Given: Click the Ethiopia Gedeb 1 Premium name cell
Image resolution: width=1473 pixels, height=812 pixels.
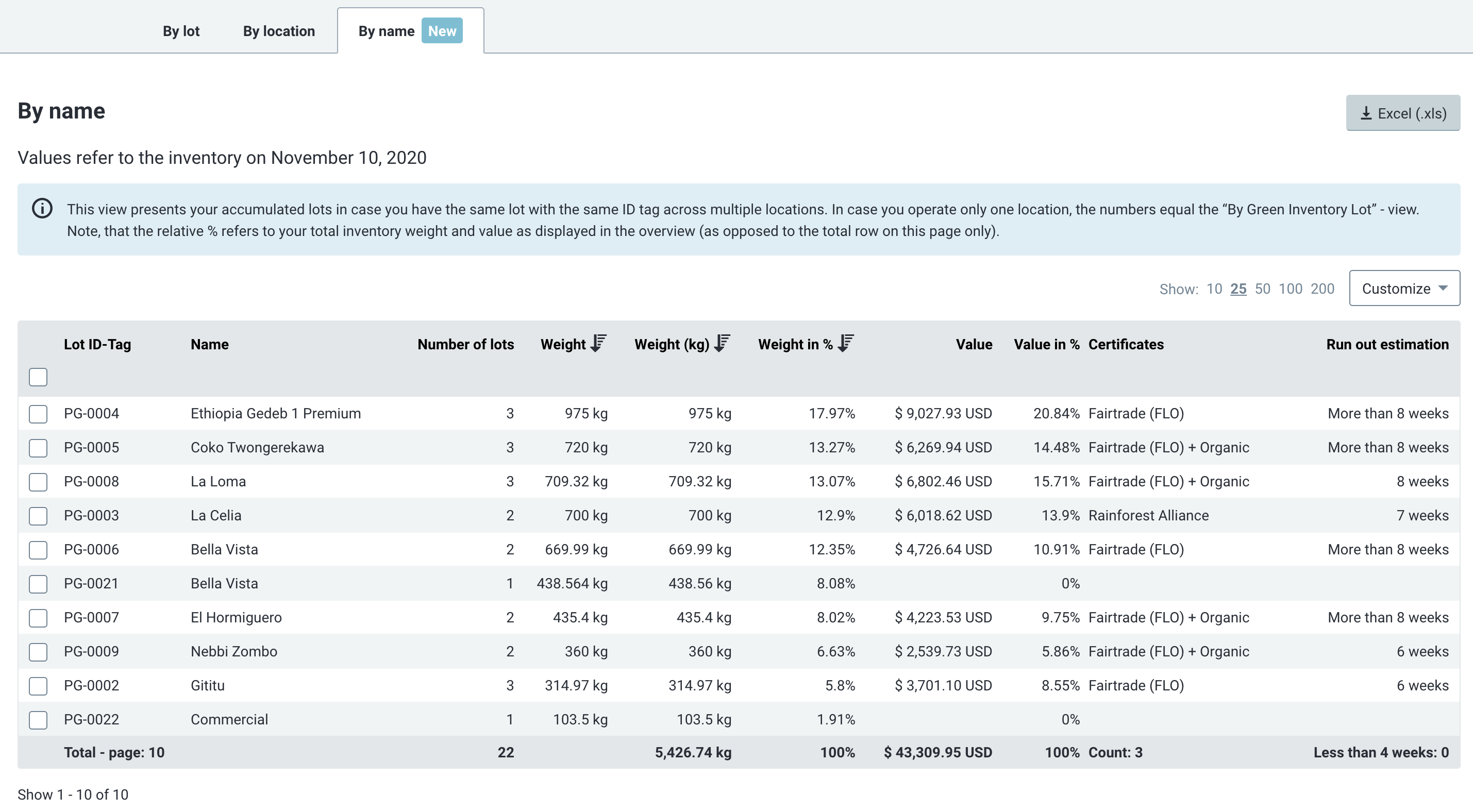Looking at the screenshot, I should click(x=276, y=413).
